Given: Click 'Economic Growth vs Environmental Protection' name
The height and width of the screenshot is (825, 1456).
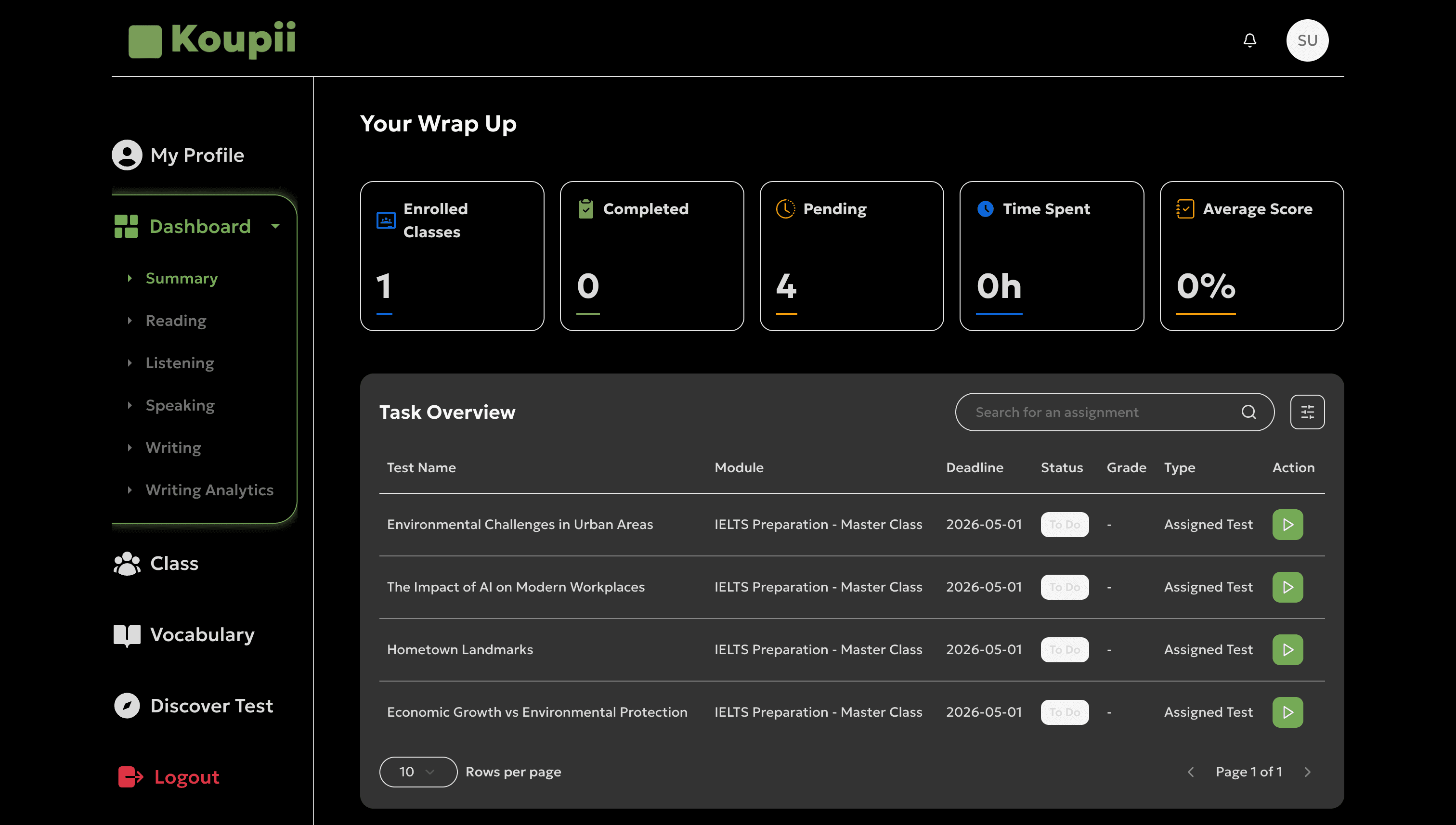Looking at the screenshot, I should click(x=537, y=712).
